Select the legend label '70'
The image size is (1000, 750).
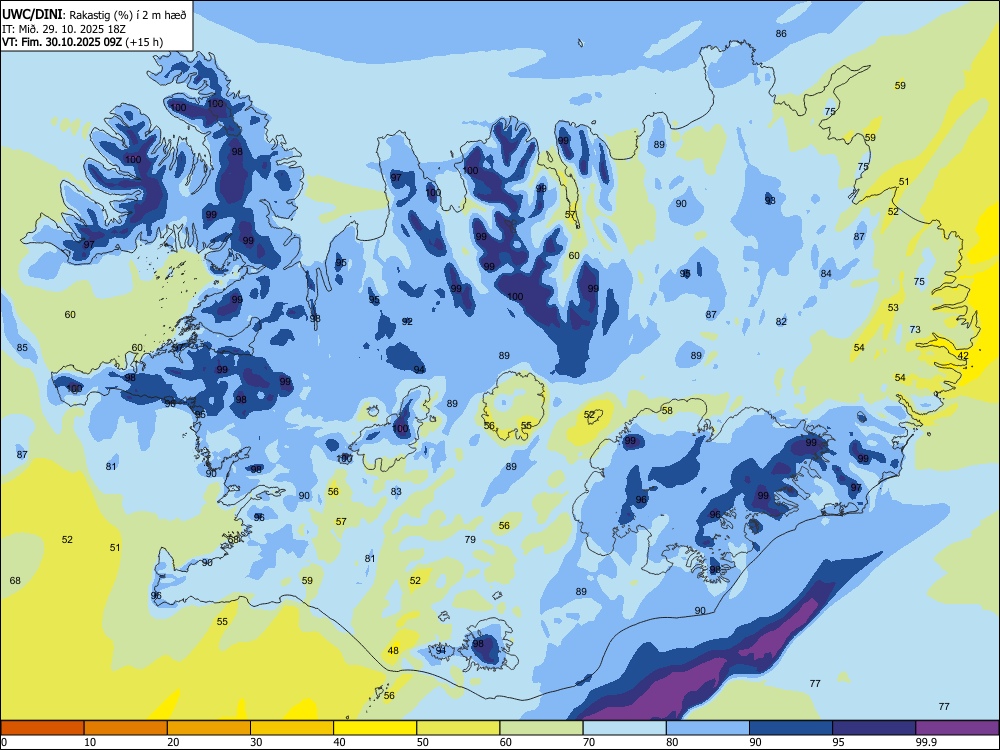(x=589, y=742)
